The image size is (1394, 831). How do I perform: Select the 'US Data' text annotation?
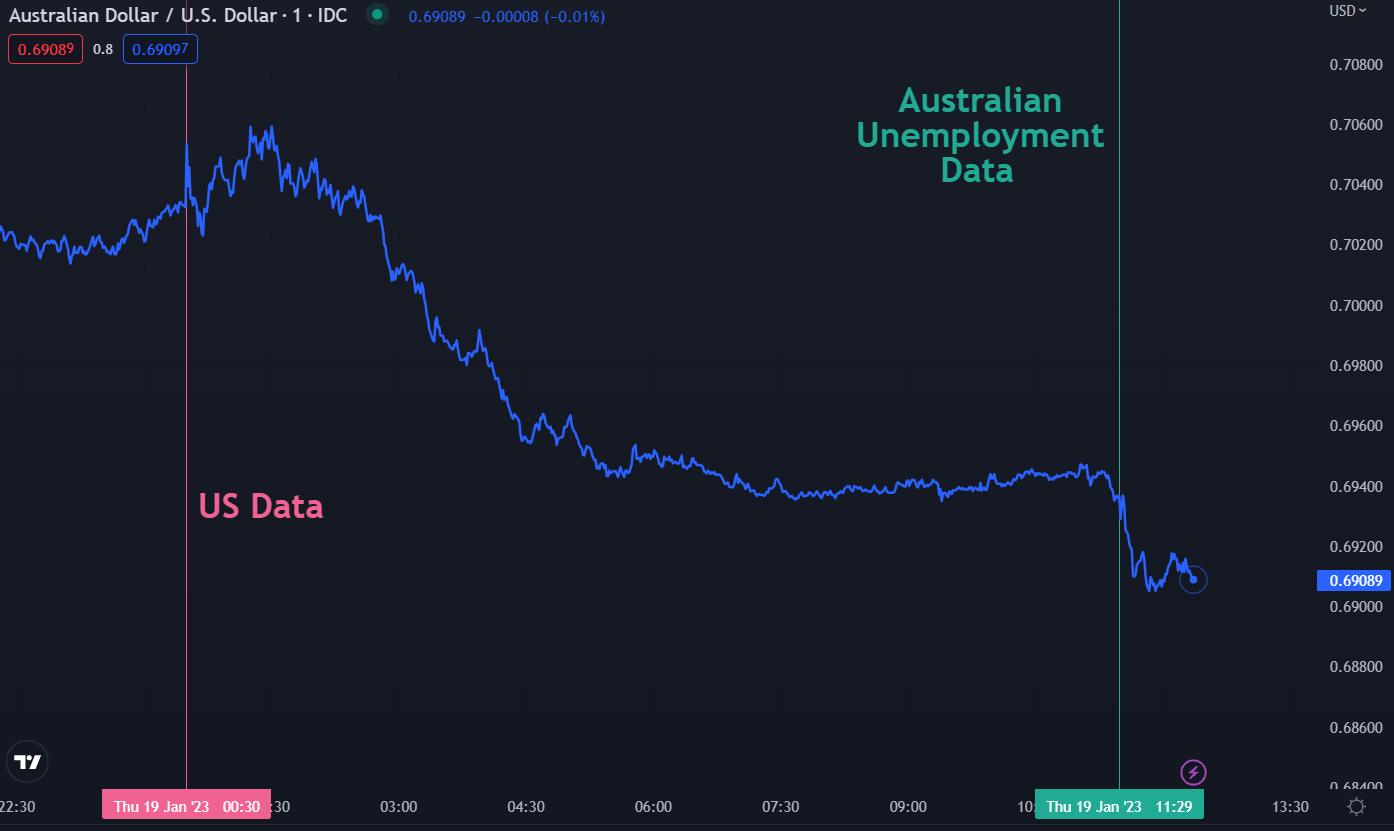click(261, 506)
